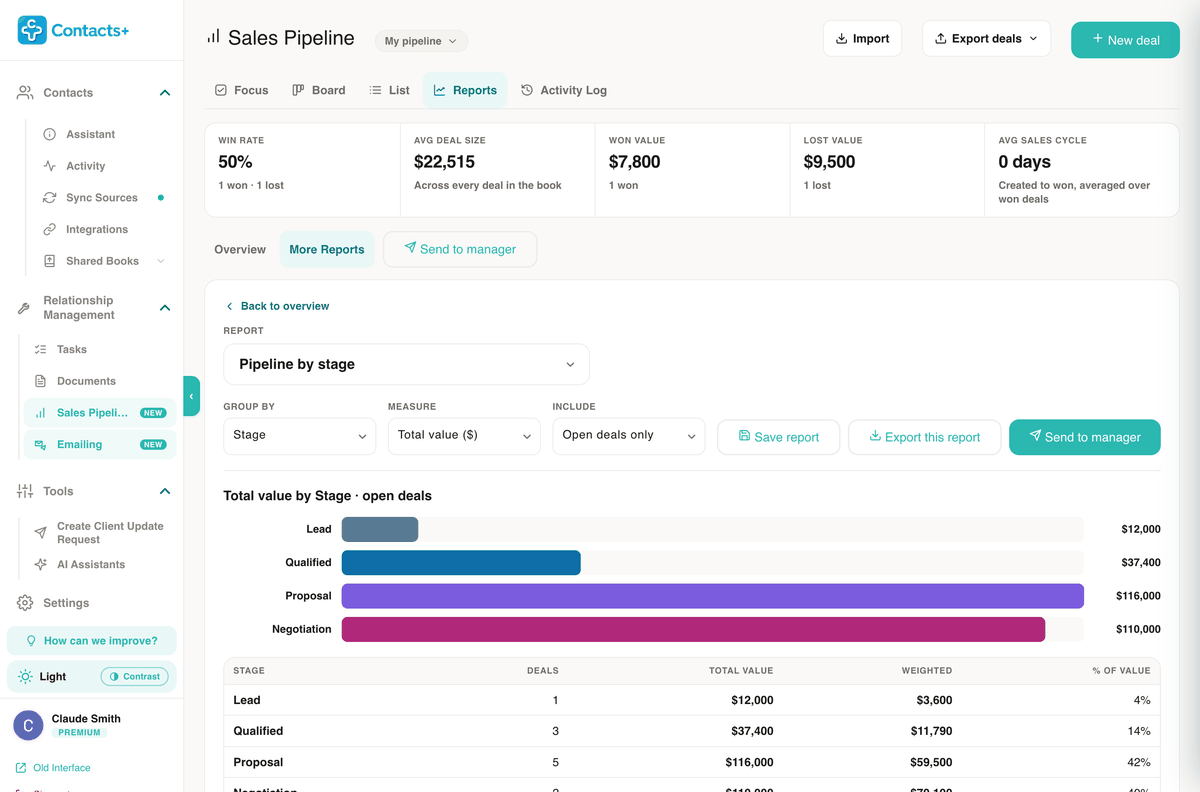1200x792 pixels.
Task: Switch to the List tab
Action: pos(389,90)
